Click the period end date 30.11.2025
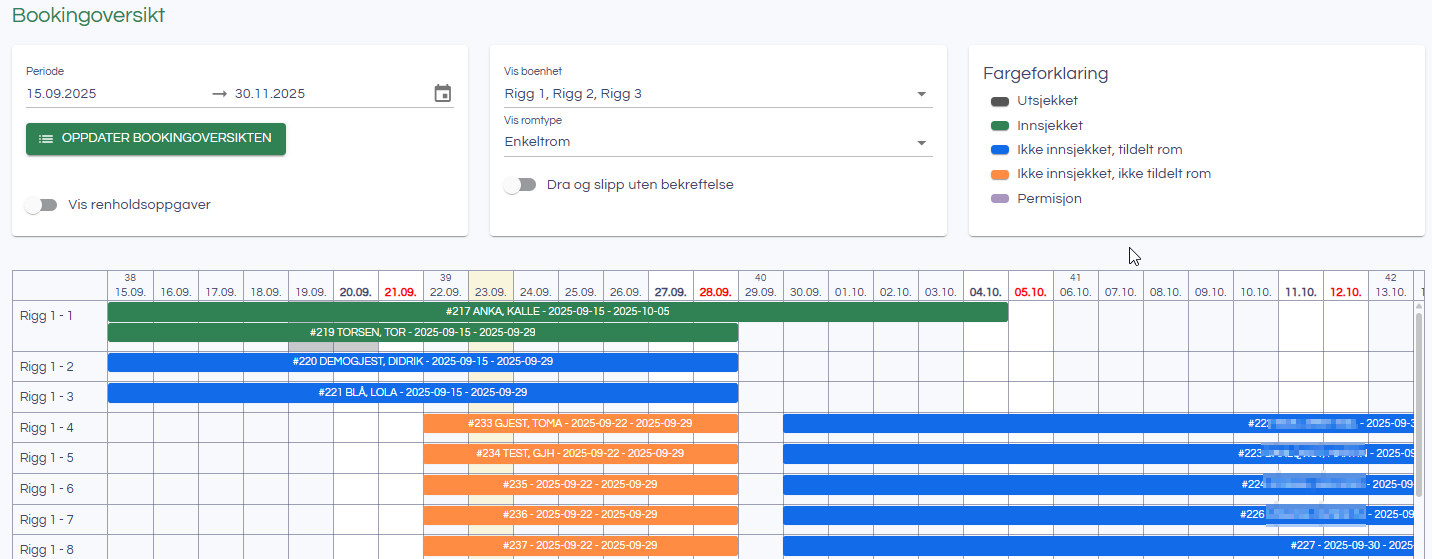The height and width of the screenshot is (559, 1432). click(x=270, y=94)
